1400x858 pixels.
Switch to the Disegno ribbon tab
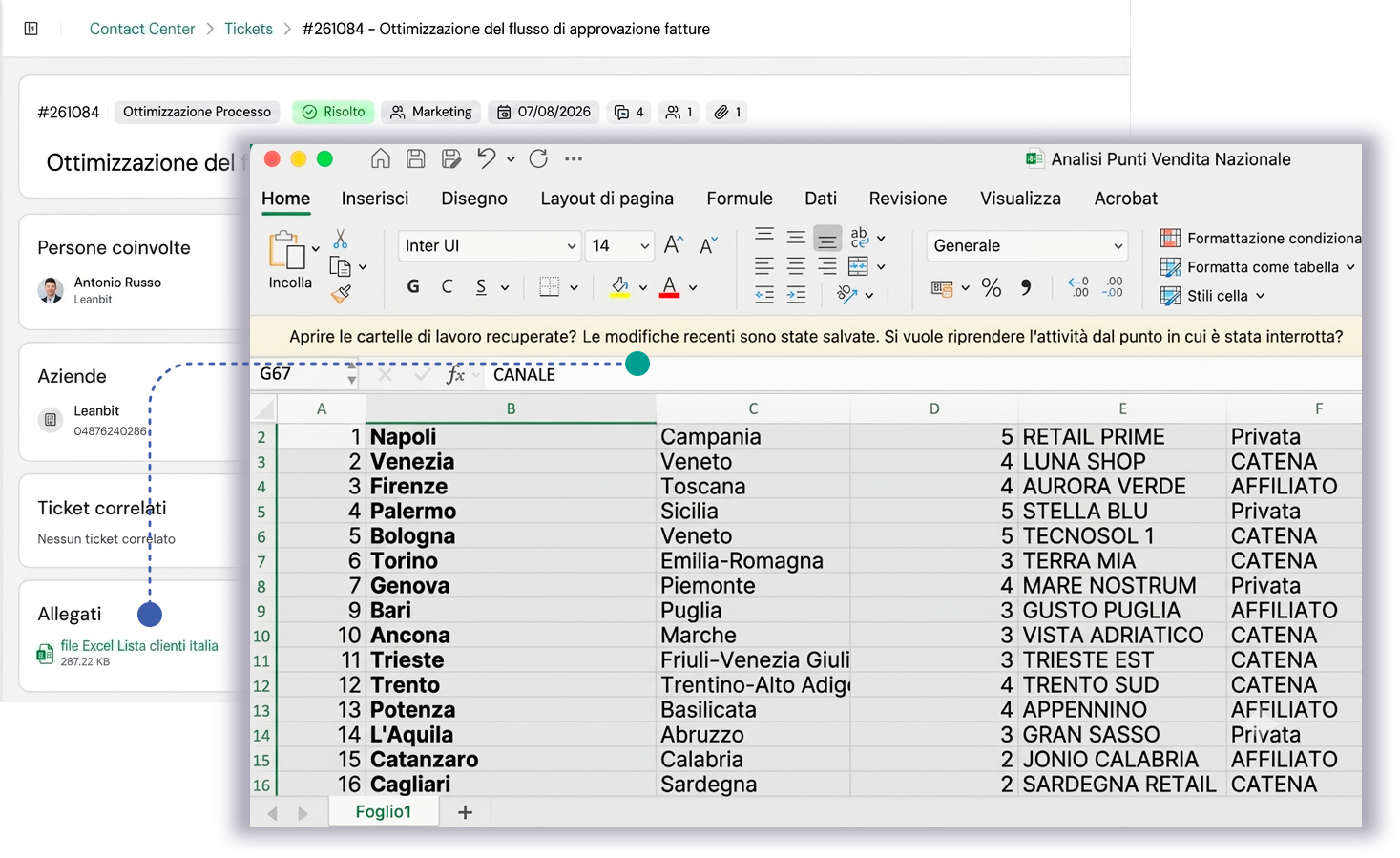[474, 199]
